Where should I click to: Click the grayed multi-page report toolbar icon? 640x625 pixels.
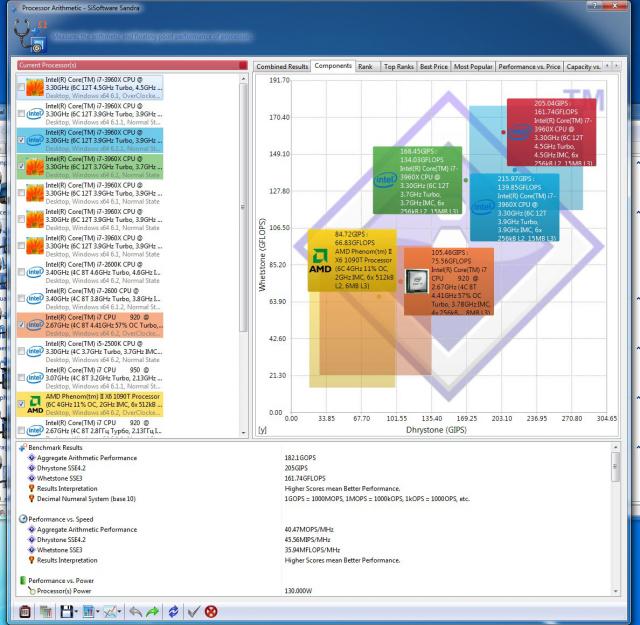pos(46,612)
